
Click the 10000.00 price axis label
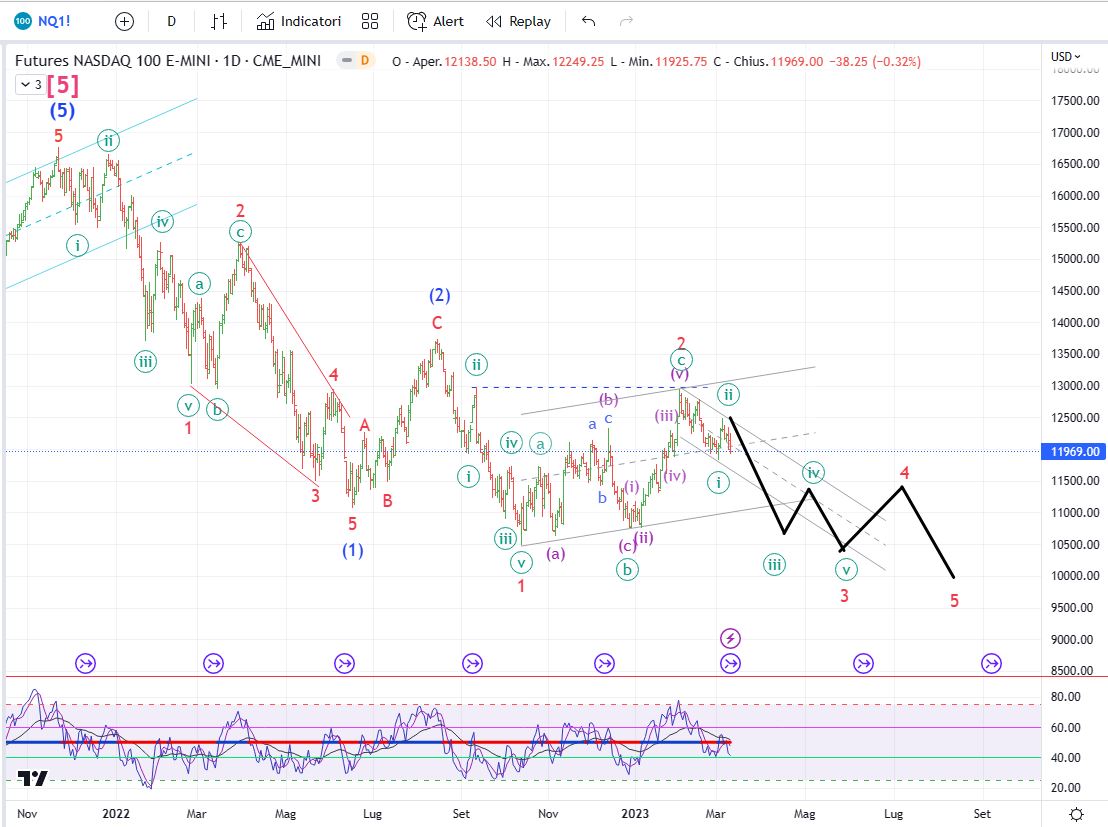point(1075,576)
